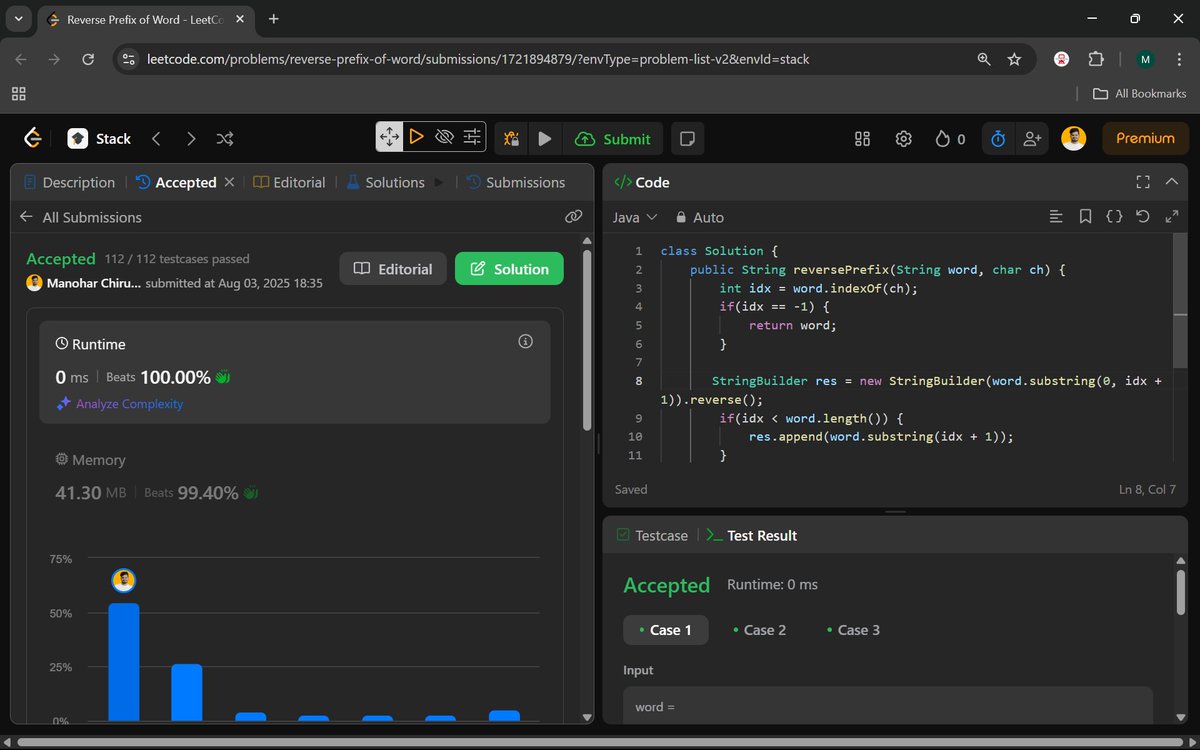Go back to All Submissions

(81, 217)
